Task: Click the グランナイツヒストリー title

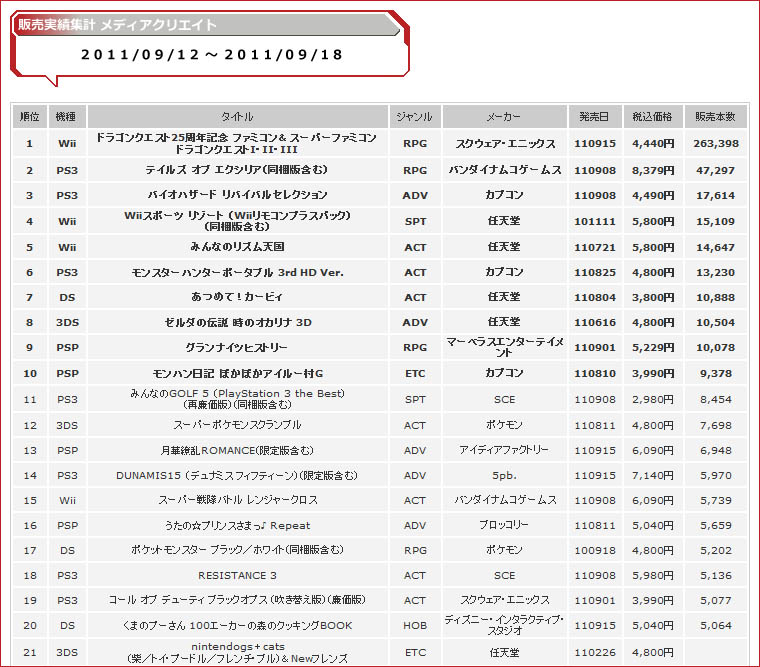Action: click(237, 348)
